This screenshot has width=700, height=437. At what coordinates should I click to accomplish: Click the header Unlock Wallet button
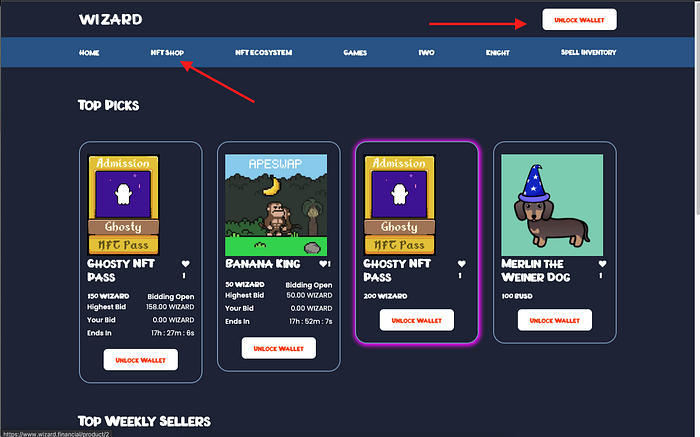coord(579,20)
